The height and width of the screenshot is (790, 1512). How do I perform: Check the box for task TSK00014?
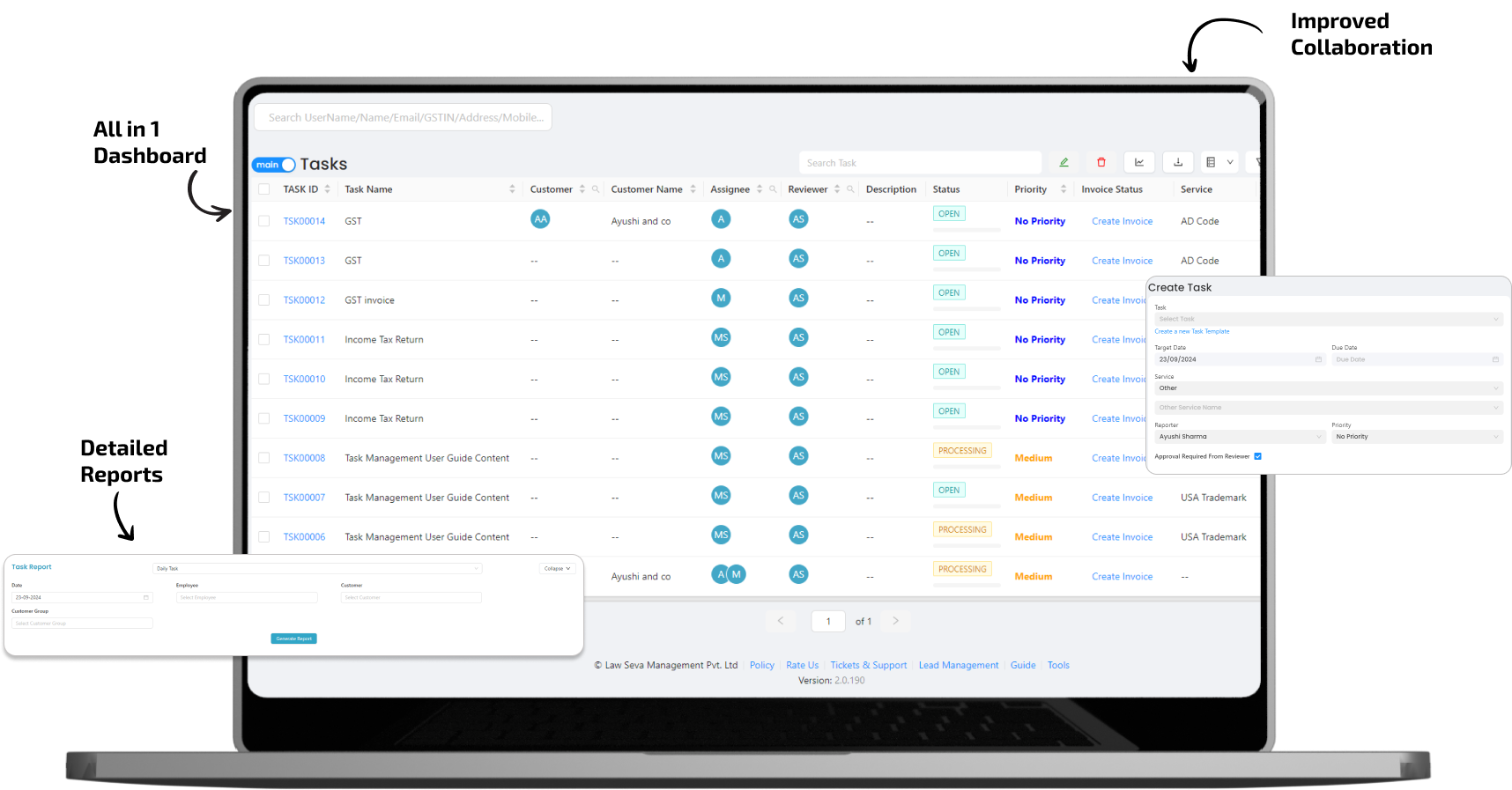click(x=263, y=221)
